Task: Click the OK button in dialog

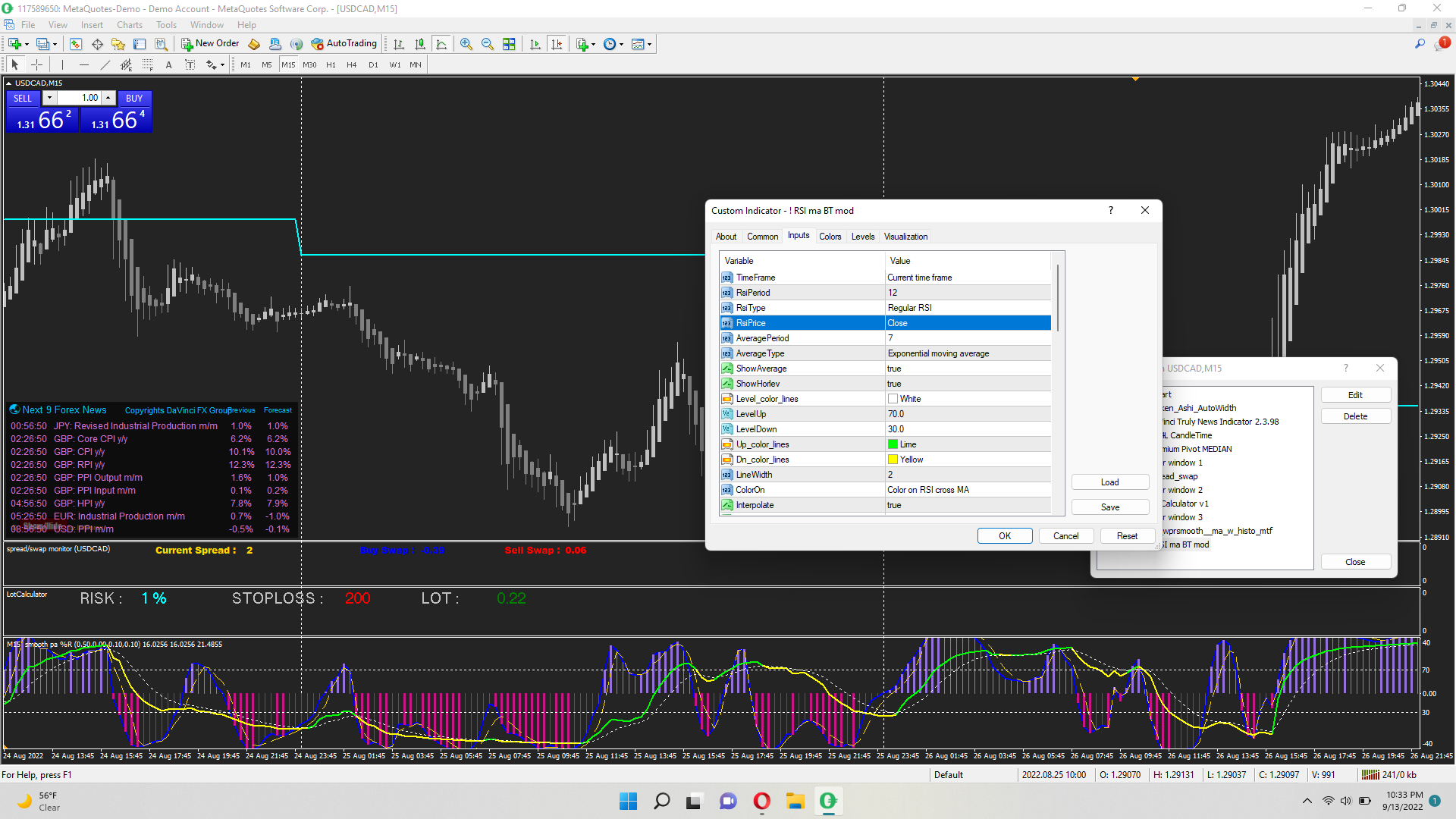Action: click(x=1004, y=536)
